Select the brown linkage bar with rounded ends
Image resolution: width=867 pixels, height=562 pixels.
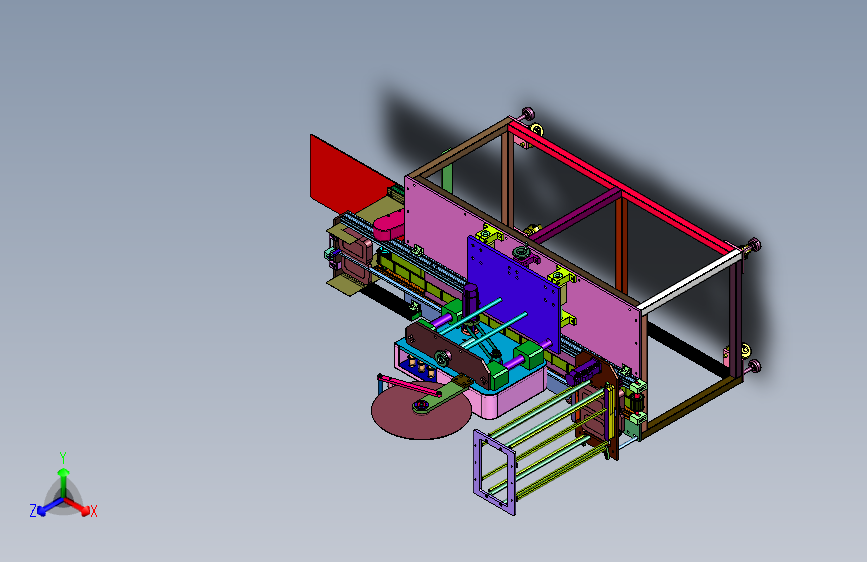click(x=447, y=355)
